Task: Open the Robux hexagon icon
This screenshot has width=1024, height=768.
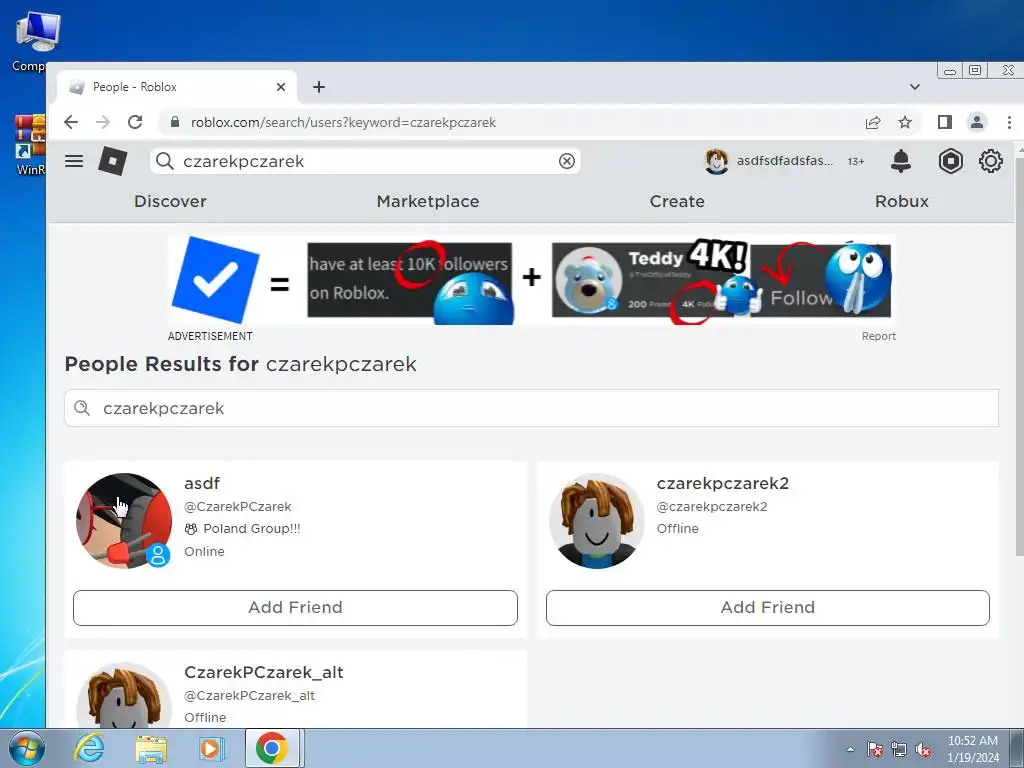Action: tap(950, 161)
